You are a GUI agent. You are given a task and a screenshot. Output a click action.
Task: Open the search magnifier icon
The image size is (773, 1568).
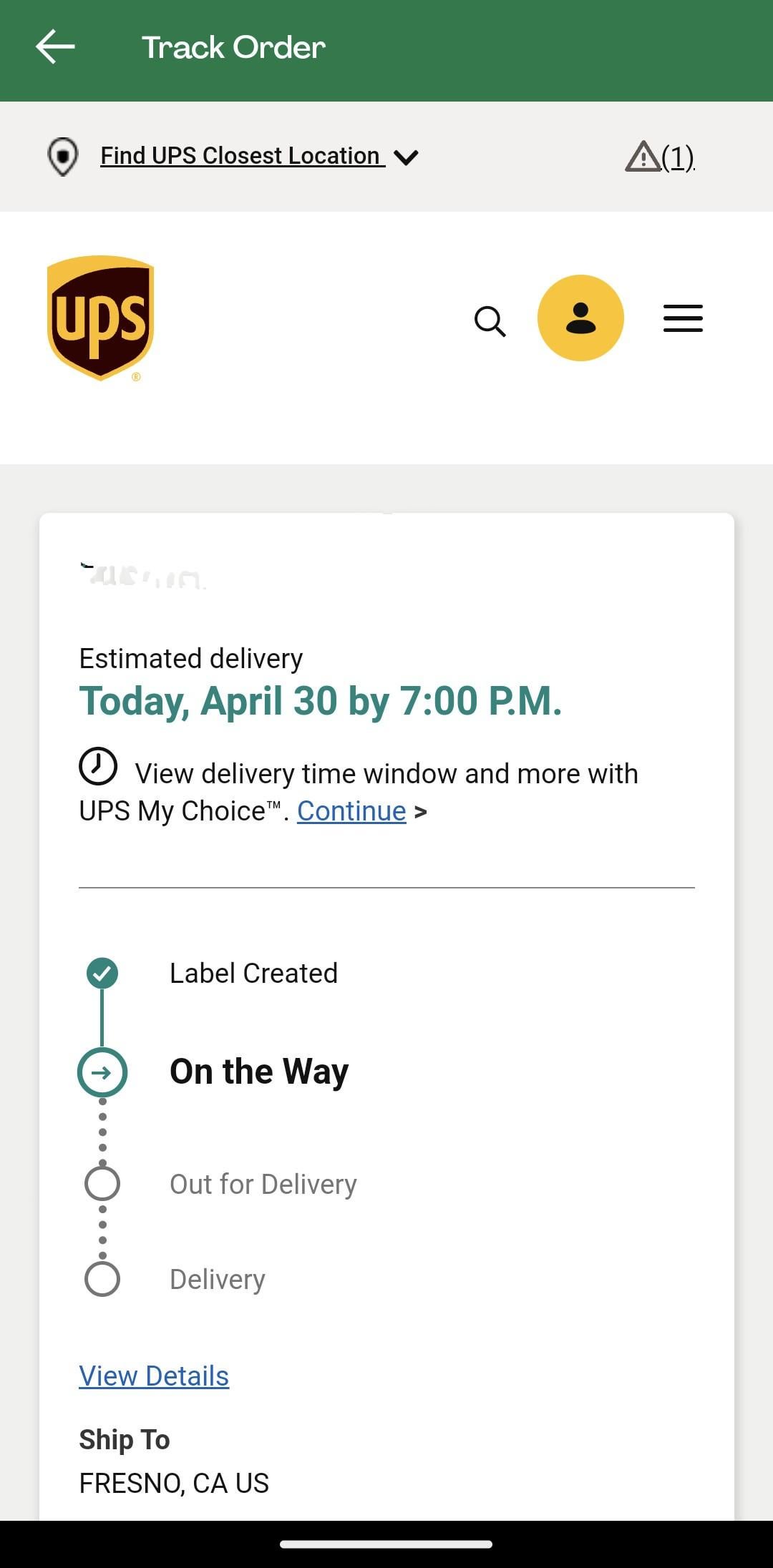click(x=490, y=320)
